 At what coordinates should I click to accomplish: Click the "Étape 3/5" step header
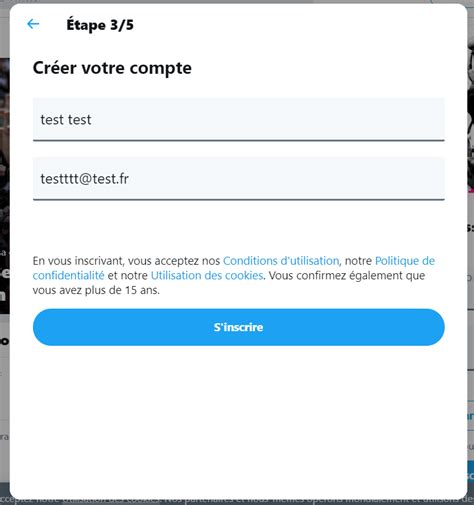[x=100, y=25]
